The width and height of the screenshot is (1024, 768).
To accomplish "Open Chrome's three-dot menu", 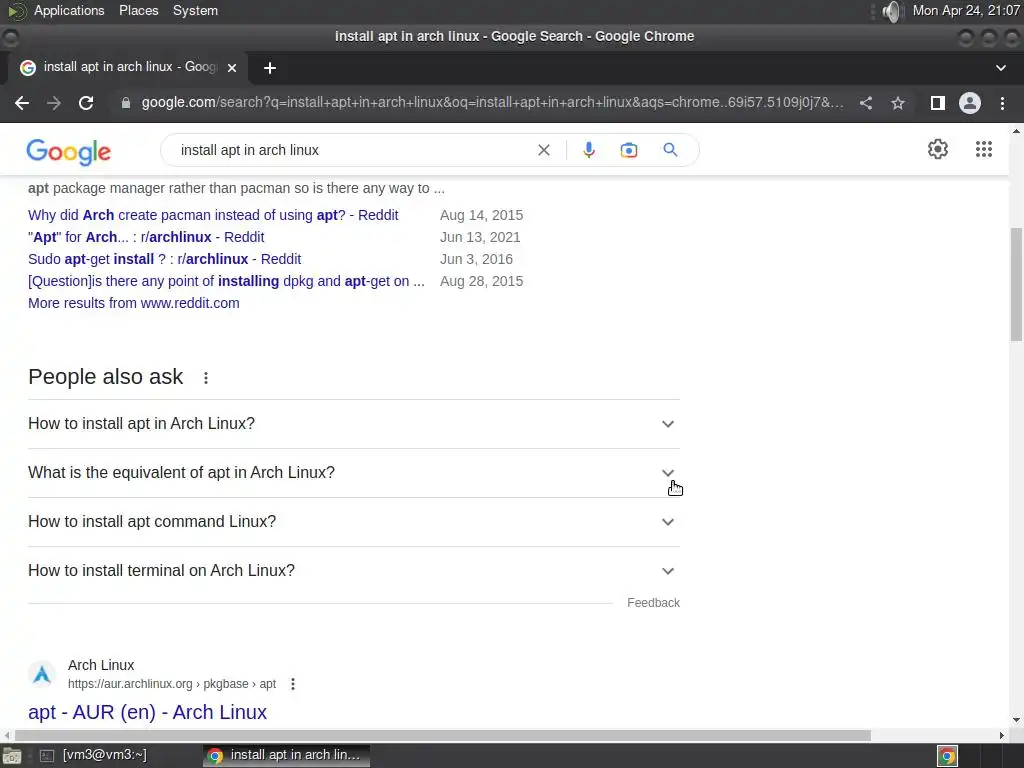I will click(x=1002, y=103).
